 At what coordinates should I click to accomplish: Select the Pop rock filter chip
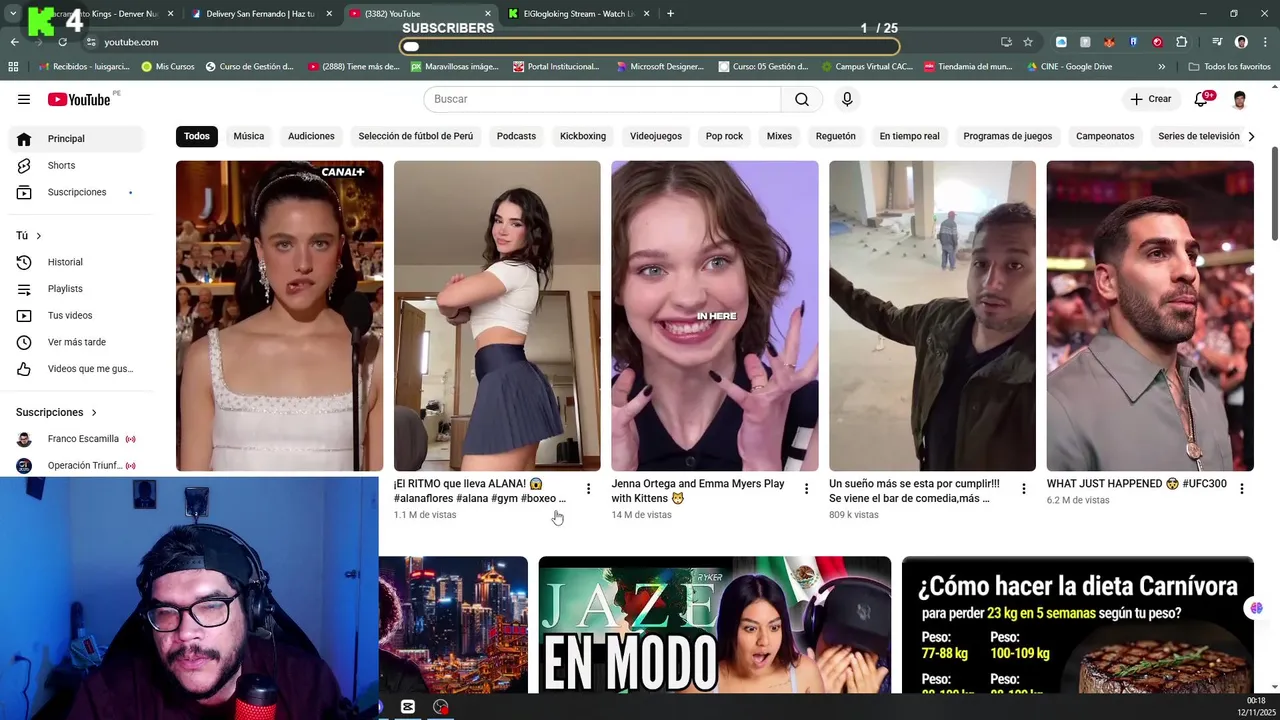tap(724, 136)
